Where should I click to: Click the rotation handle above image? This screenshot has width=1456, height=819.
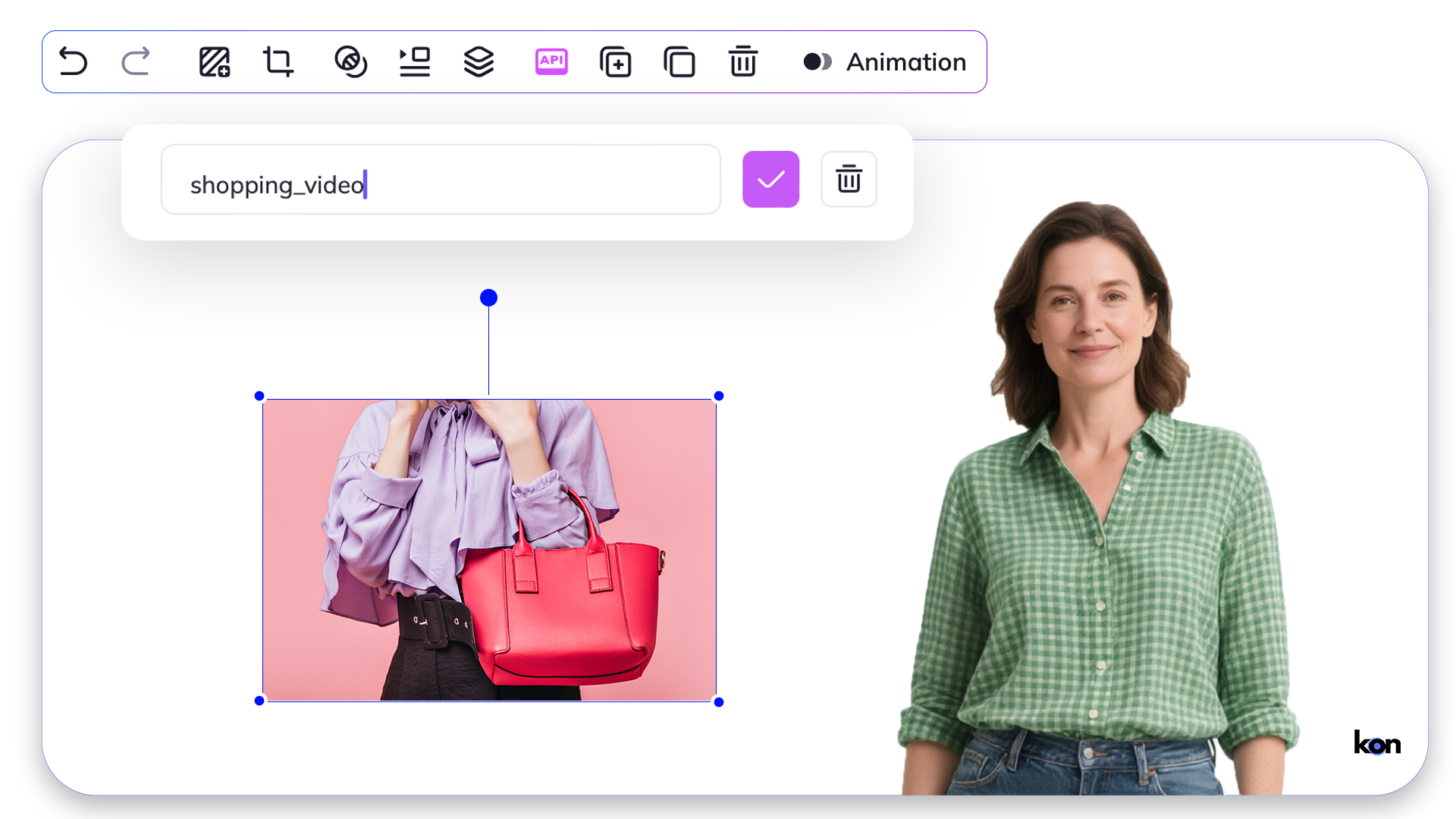point(489,298)
